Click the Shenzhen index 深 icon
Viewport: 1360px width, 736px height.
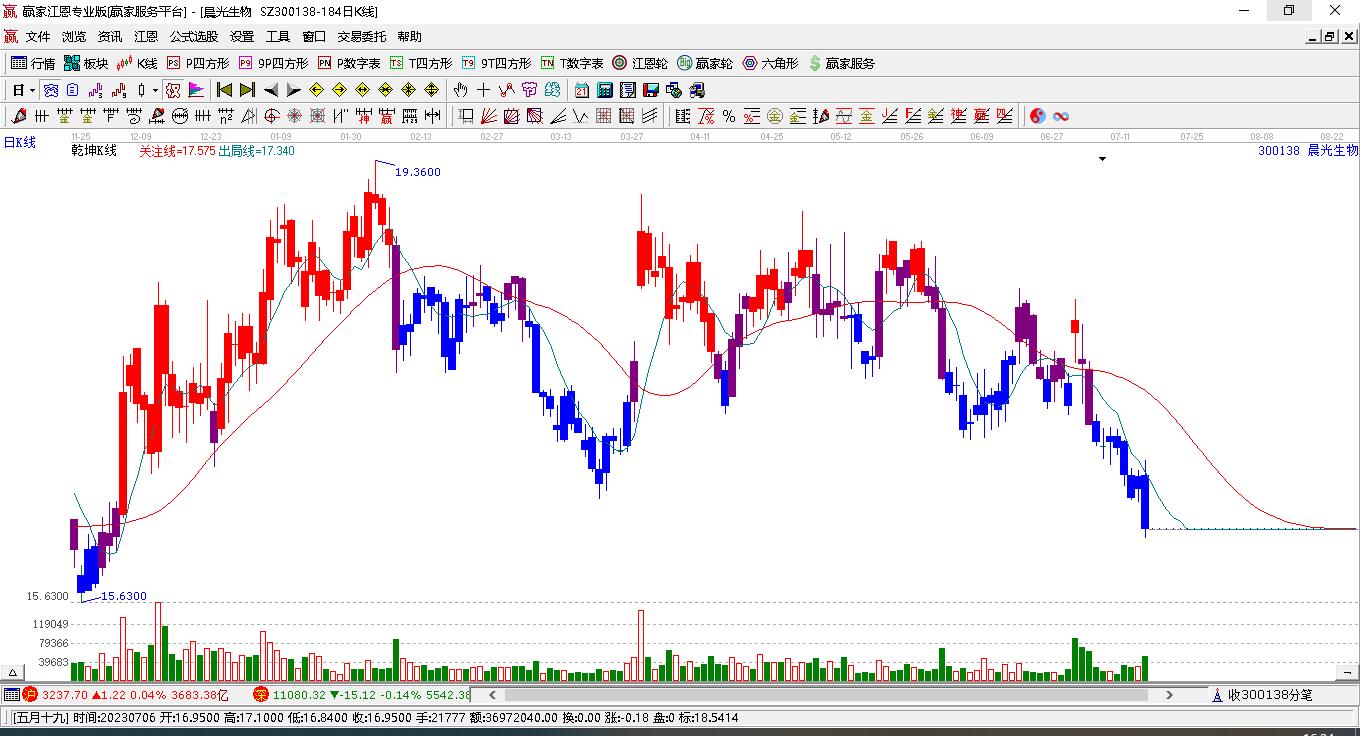(x=261, y=694)
